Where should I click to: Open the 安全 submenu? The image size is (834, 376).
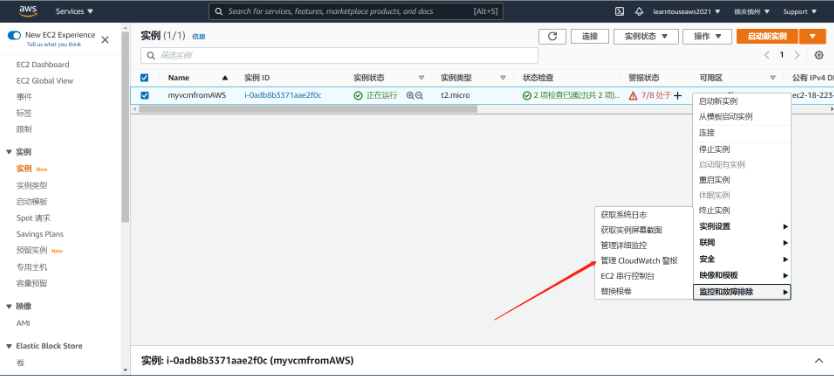(x=743, y=259)
